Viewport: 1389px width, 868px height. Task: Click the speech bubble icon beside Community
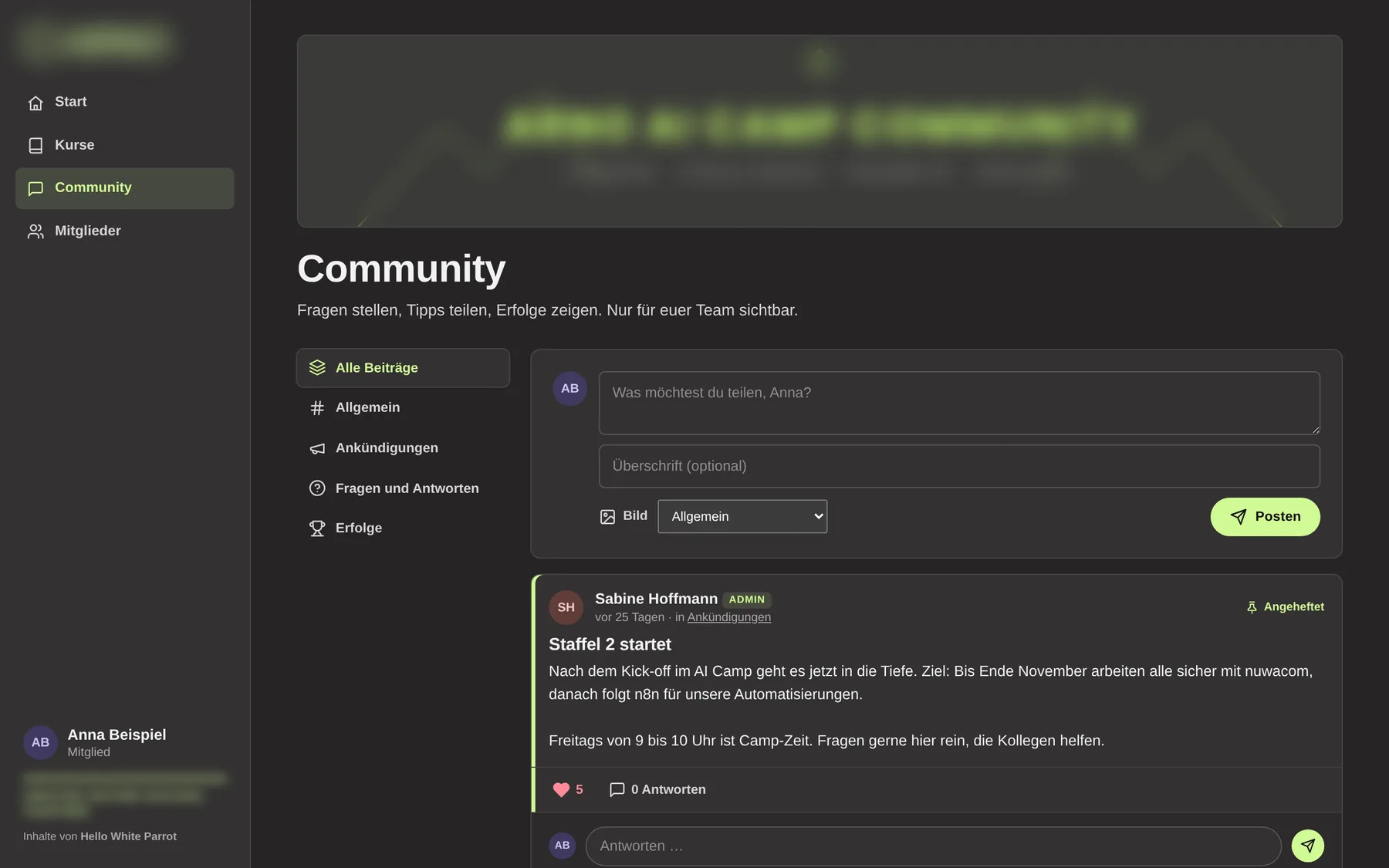pyautogui.click(x=35, y=189)
